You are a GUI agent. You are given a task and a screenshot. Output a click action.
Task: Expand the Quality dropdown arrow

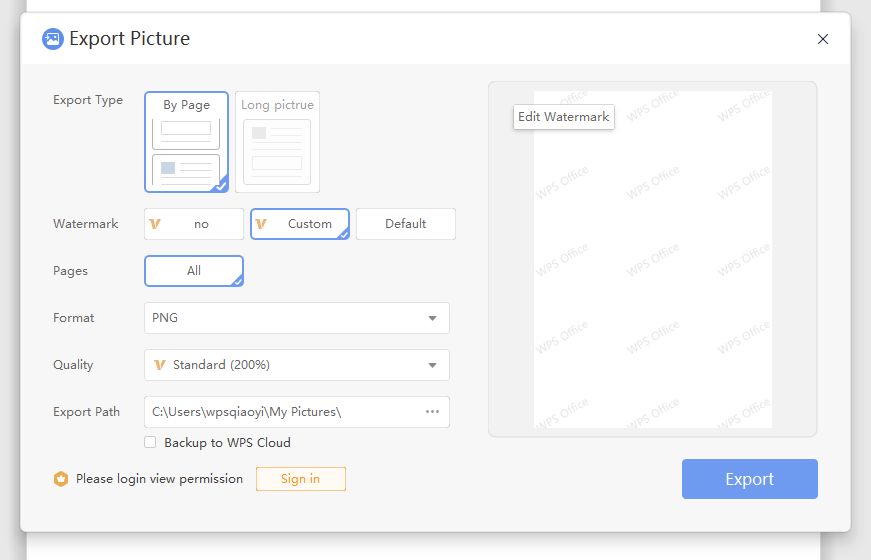tap(432, 365)
